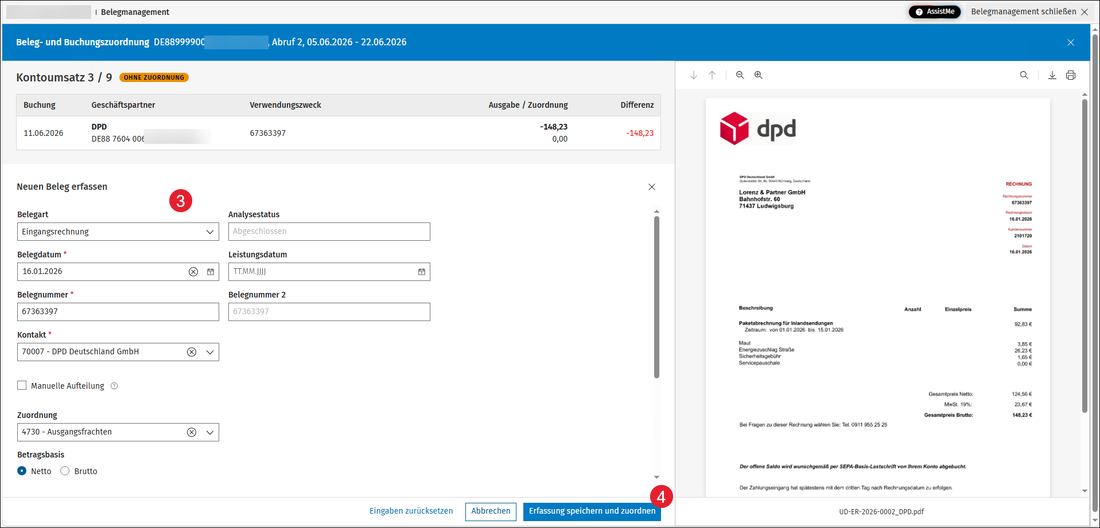This screenshot has width=1100, height=528.
Task: Focus the Belegnummer 2 input field
Action: click(x=330, y=312)
